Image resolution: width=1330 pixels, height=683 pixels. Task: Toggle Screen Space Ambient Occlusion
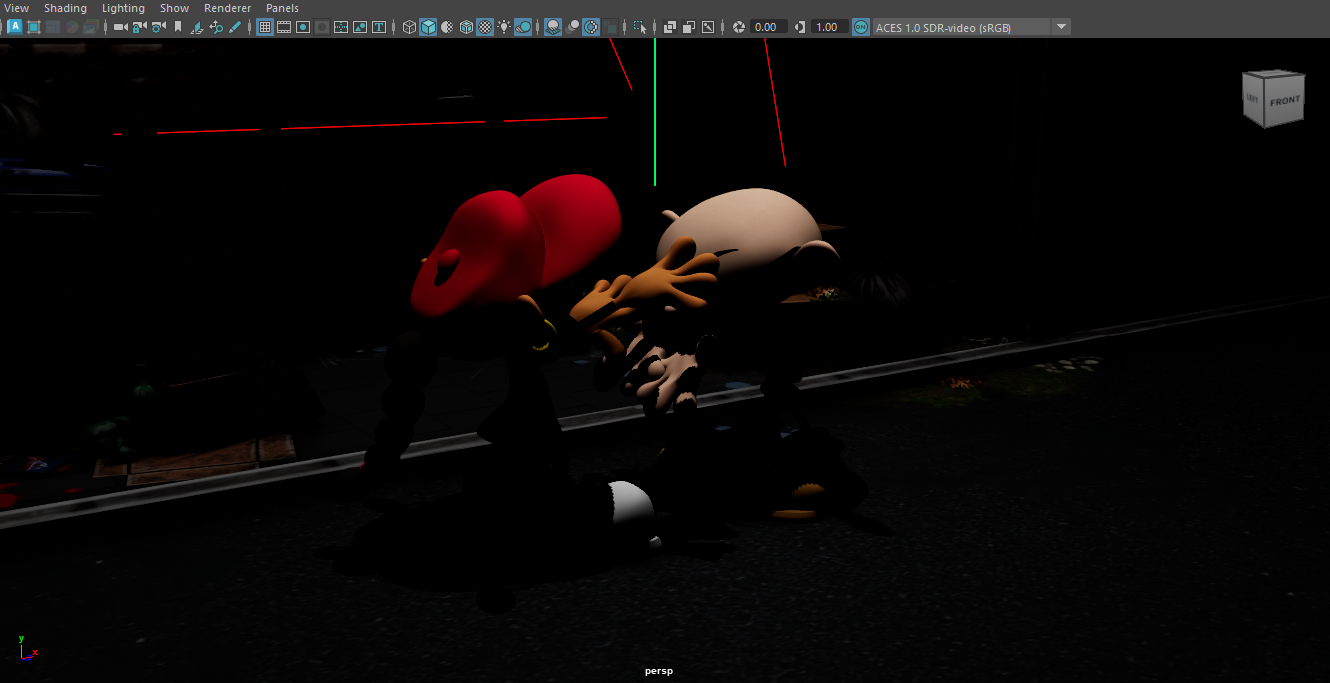pos(554,27)
